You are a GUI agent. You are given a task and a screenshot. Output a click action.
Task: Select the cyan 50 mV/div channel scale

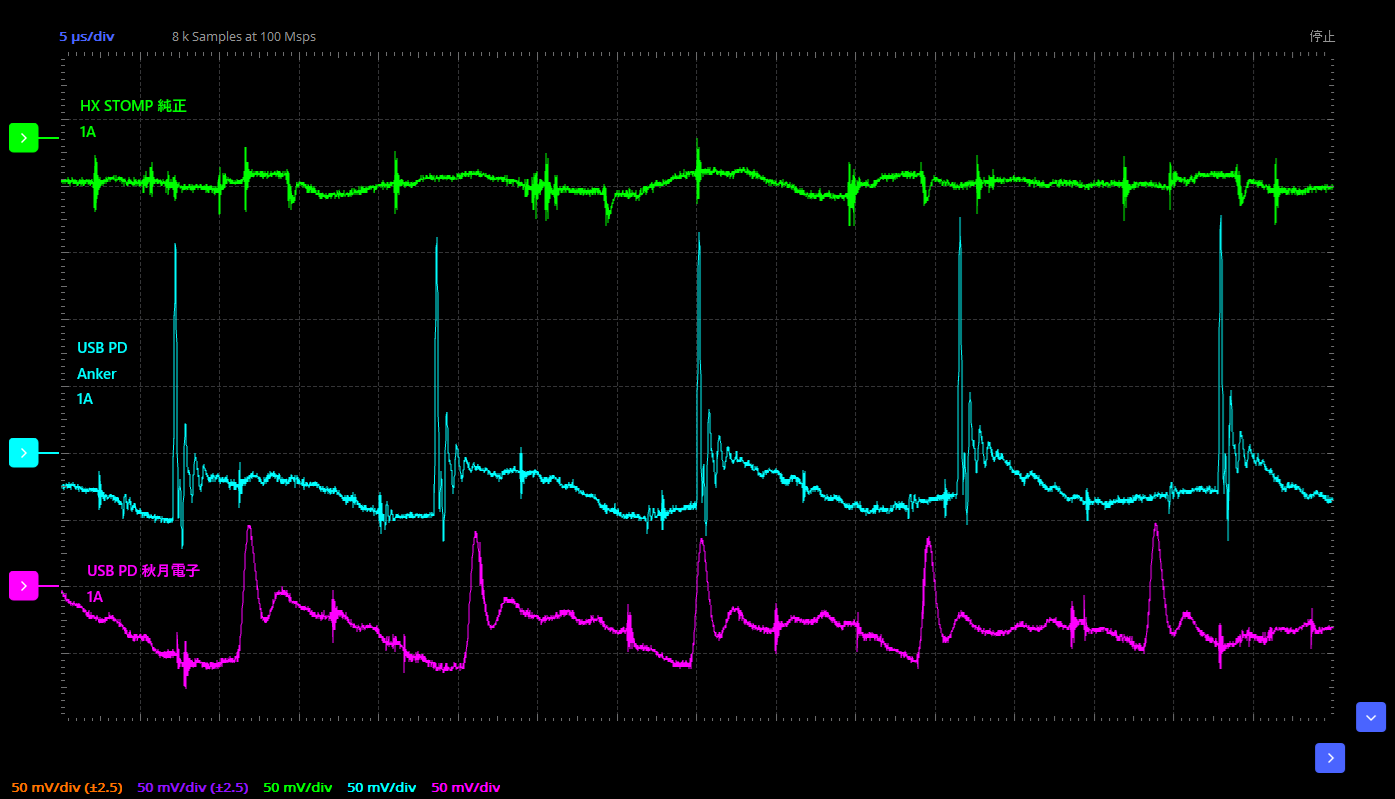(381, 788)
